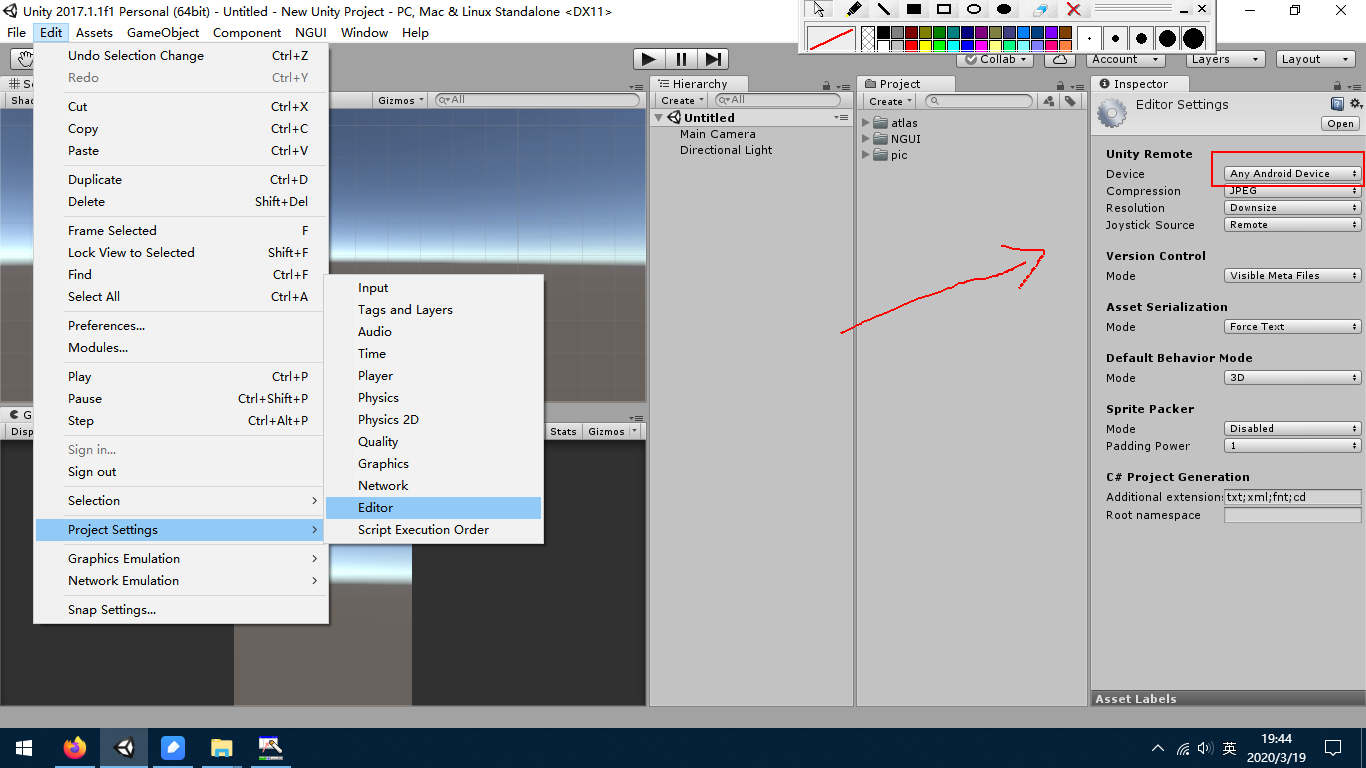The width and height of the screenshot is (1366, 768).
Task: Expand the atlas folder in Project panel
Action: (x=866, y=122)
